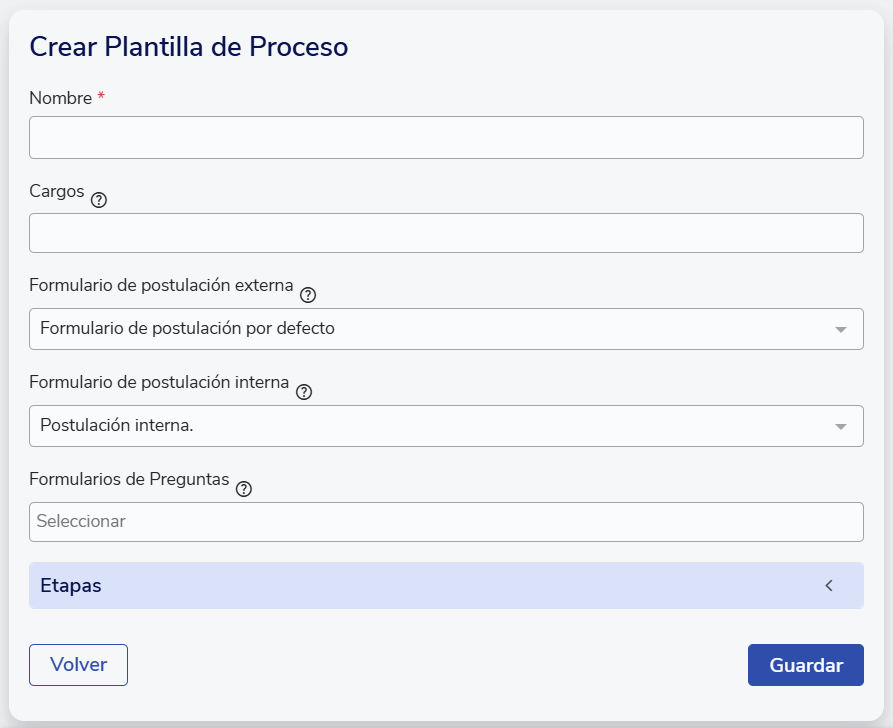
Task: Show help for Formulario de postulación interna
Action: pyautogui.click(x=304, y=392)
